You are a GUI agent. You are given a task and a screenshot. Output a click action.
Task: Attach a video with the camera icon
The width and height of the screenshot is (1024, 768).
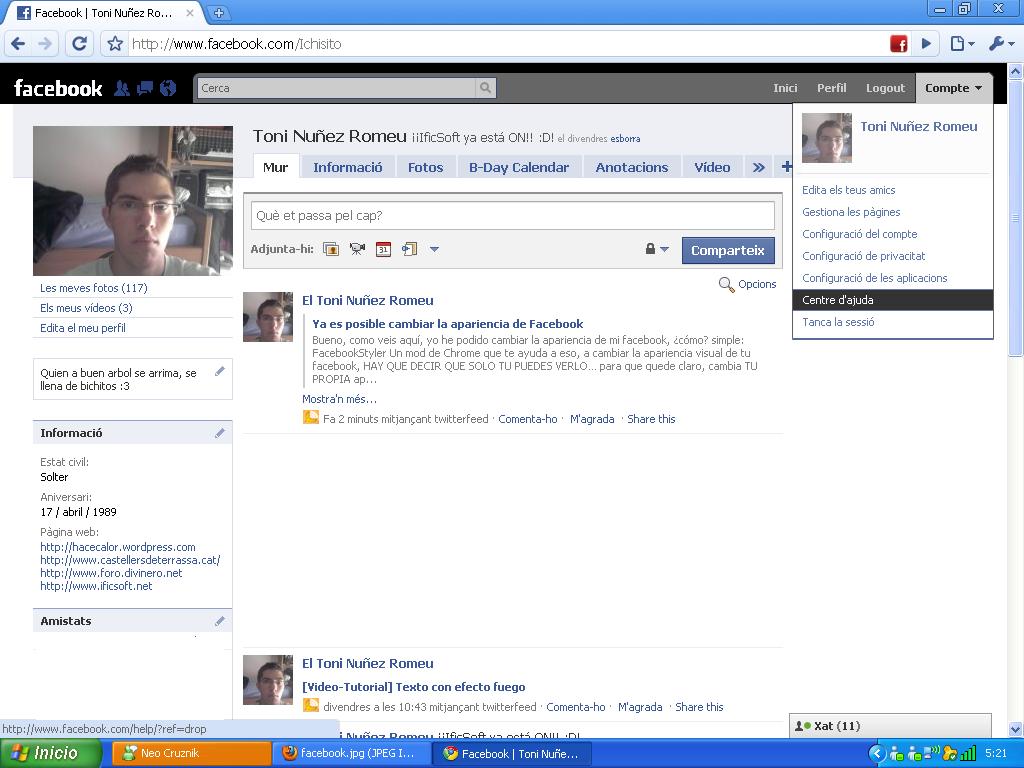click(357, 249)
